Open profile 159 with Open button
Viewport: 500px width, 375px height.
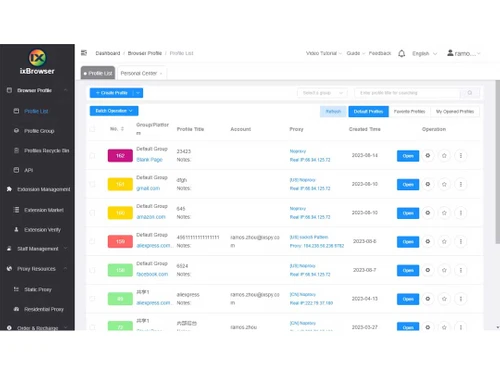click(408, 242)
